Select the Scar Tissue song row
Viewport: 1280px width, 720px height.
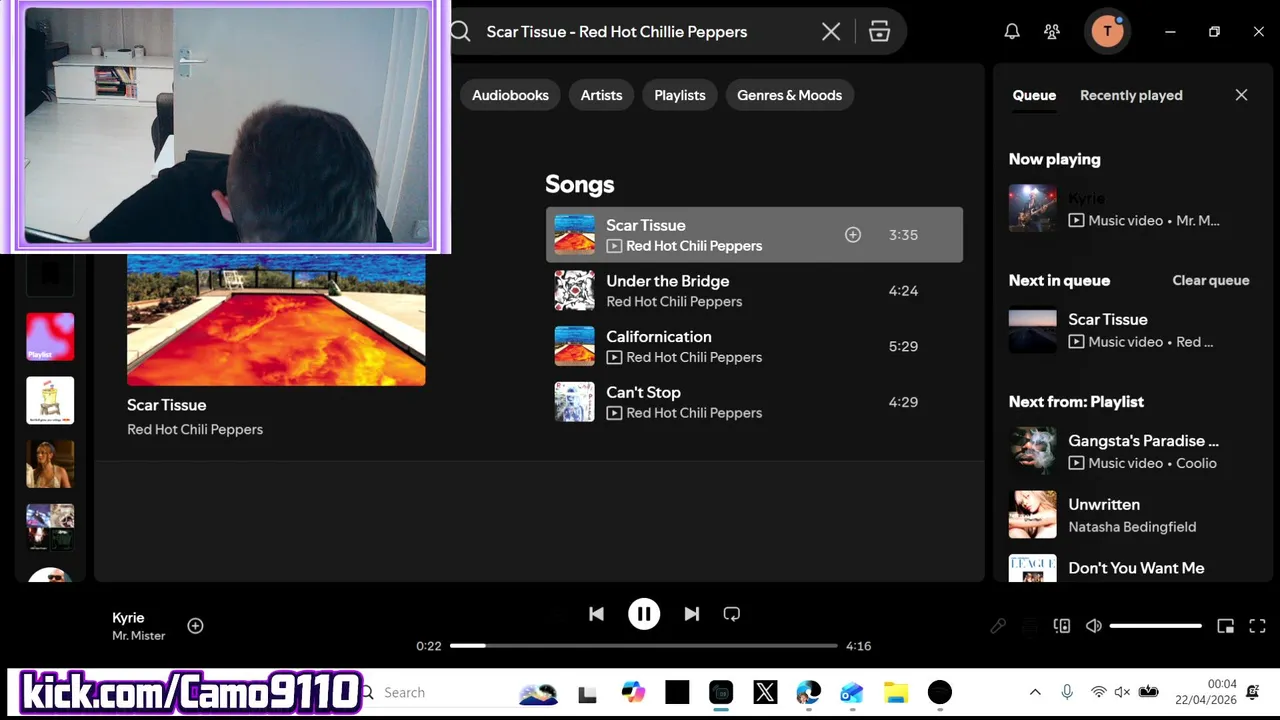pos(754,235)
